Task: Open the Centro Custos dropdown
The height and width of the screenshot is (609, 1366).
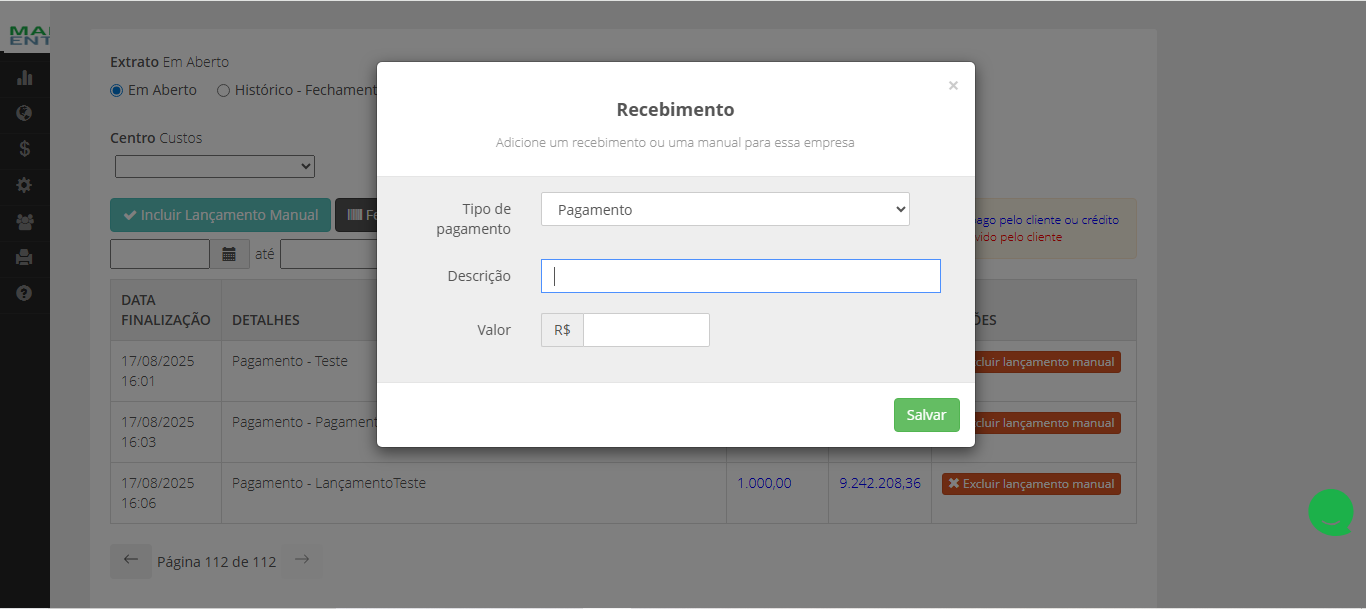Action: [215, 166]
